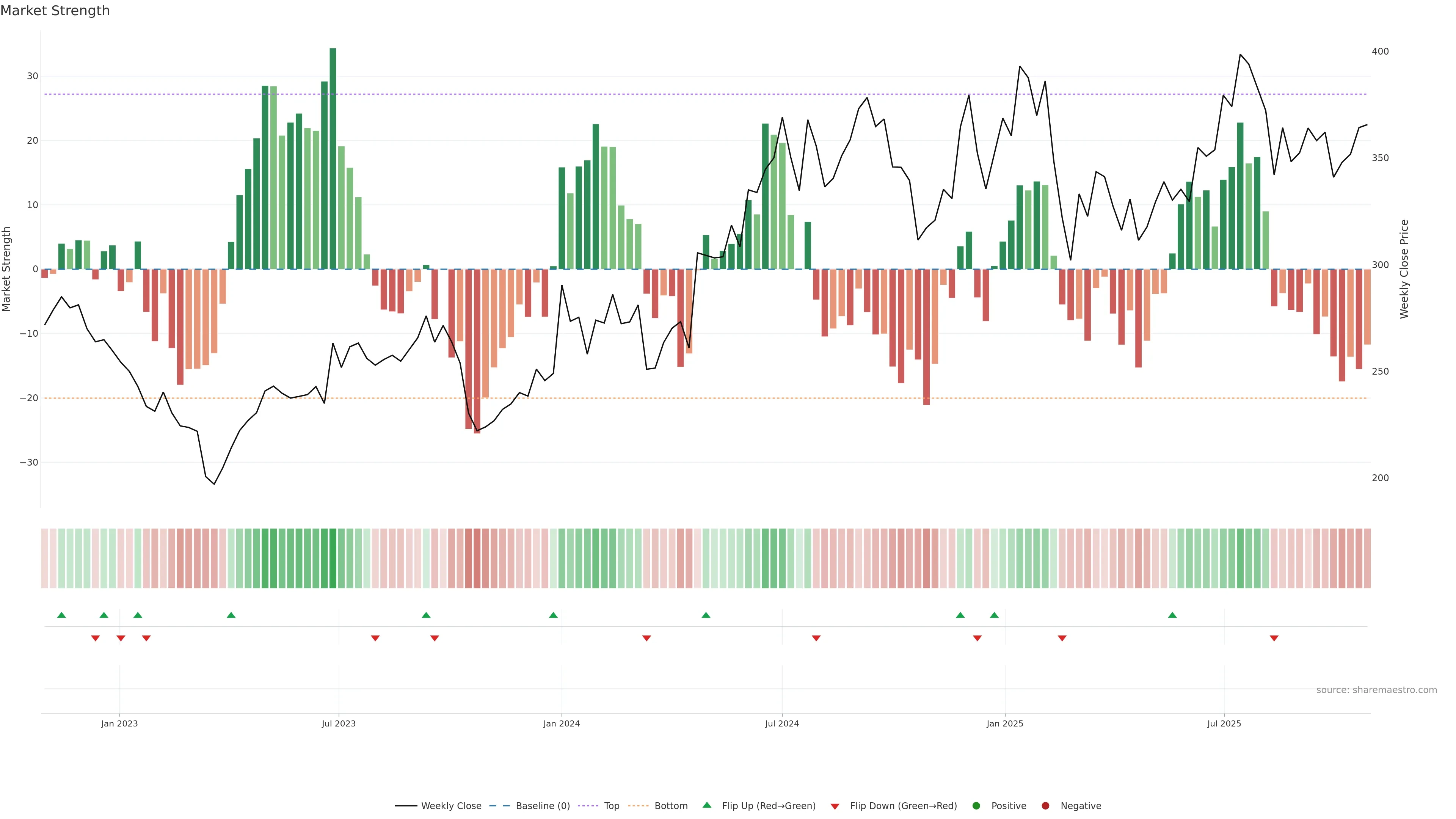Click the rightmost green flip-up triangle marker
Image resolution: width=1456 pixels, height=819 pixels.
(1172, 615)
